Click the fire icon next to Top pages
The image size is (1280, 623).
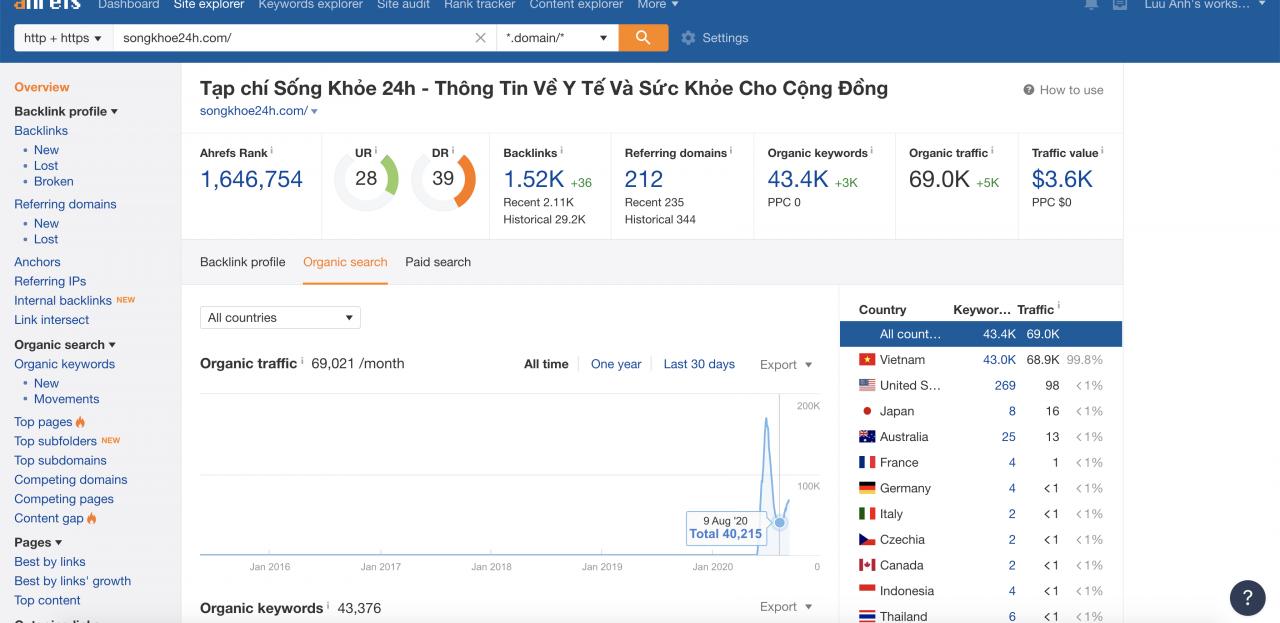(81, 422)
